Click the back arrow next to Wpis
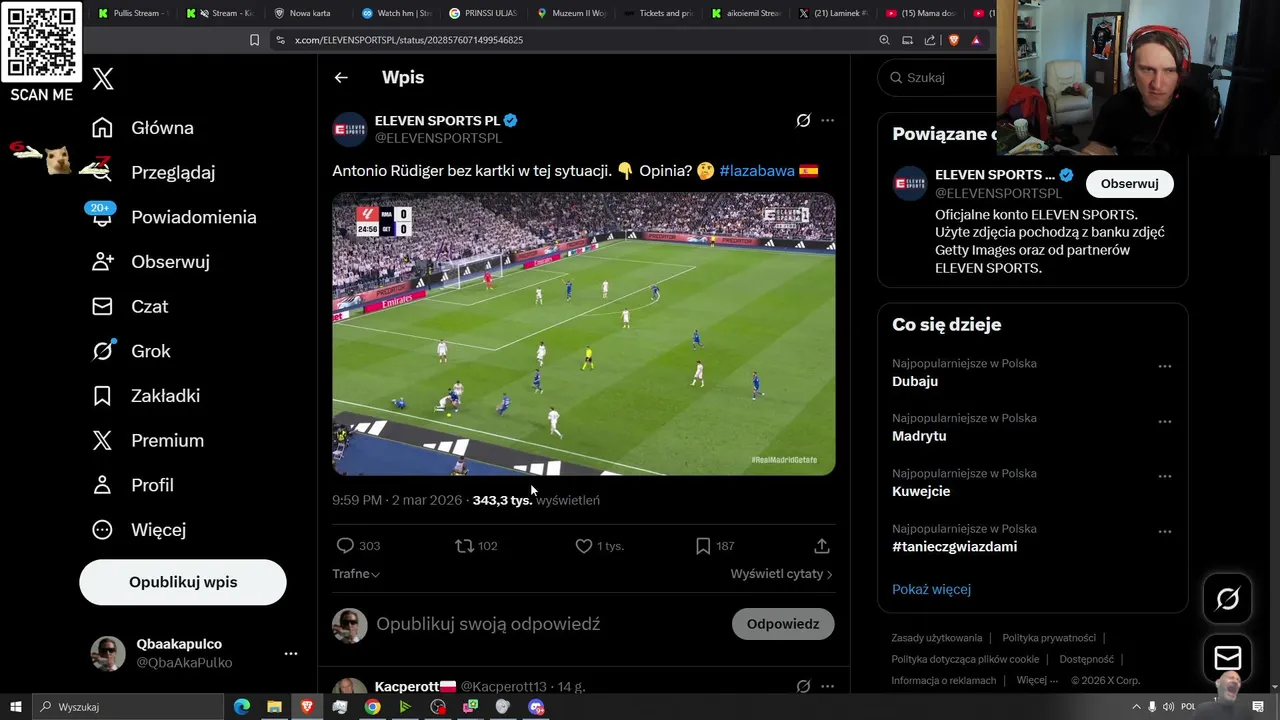This screenshot has height=720, width=1280. click(x=341, y=77)
